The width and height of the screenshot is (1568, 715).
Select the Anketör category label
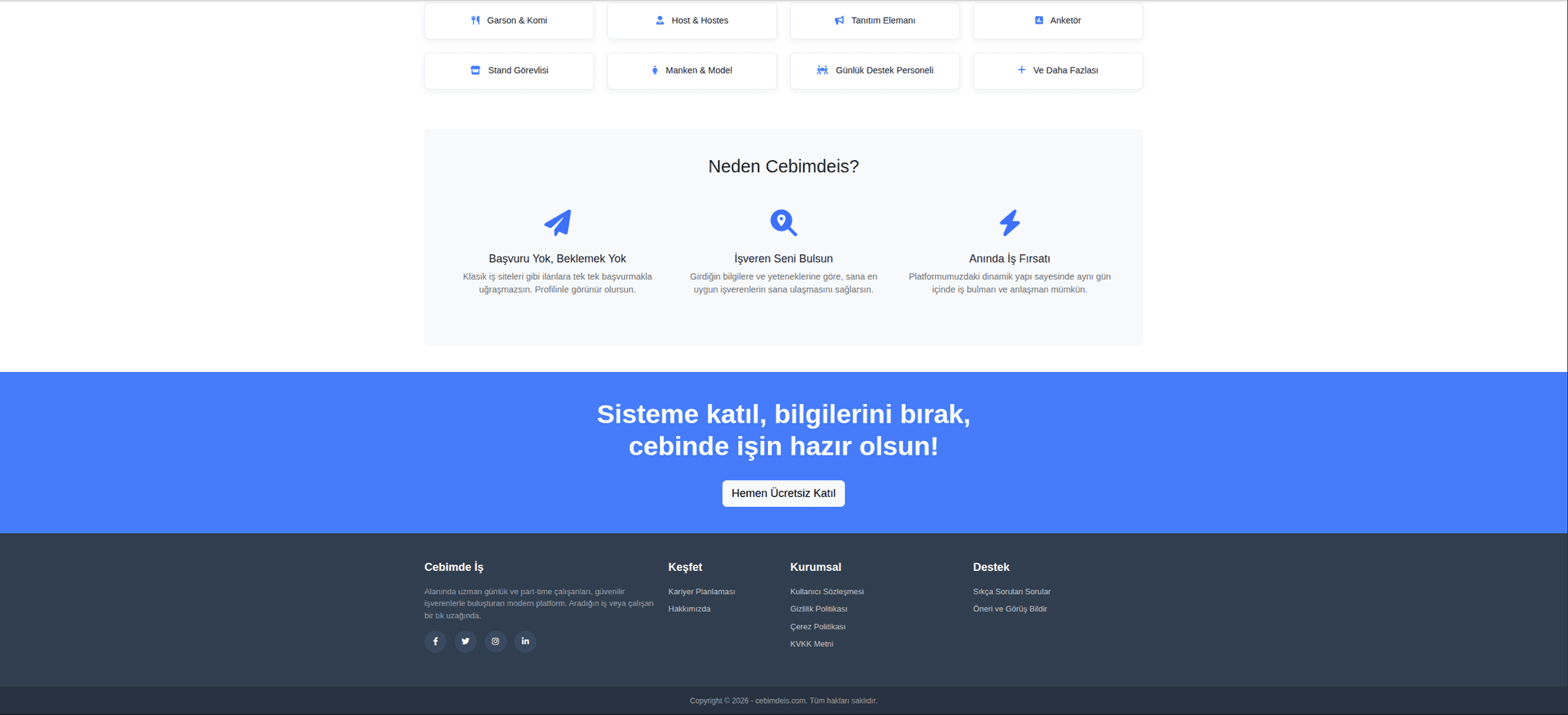(1065, 21)
